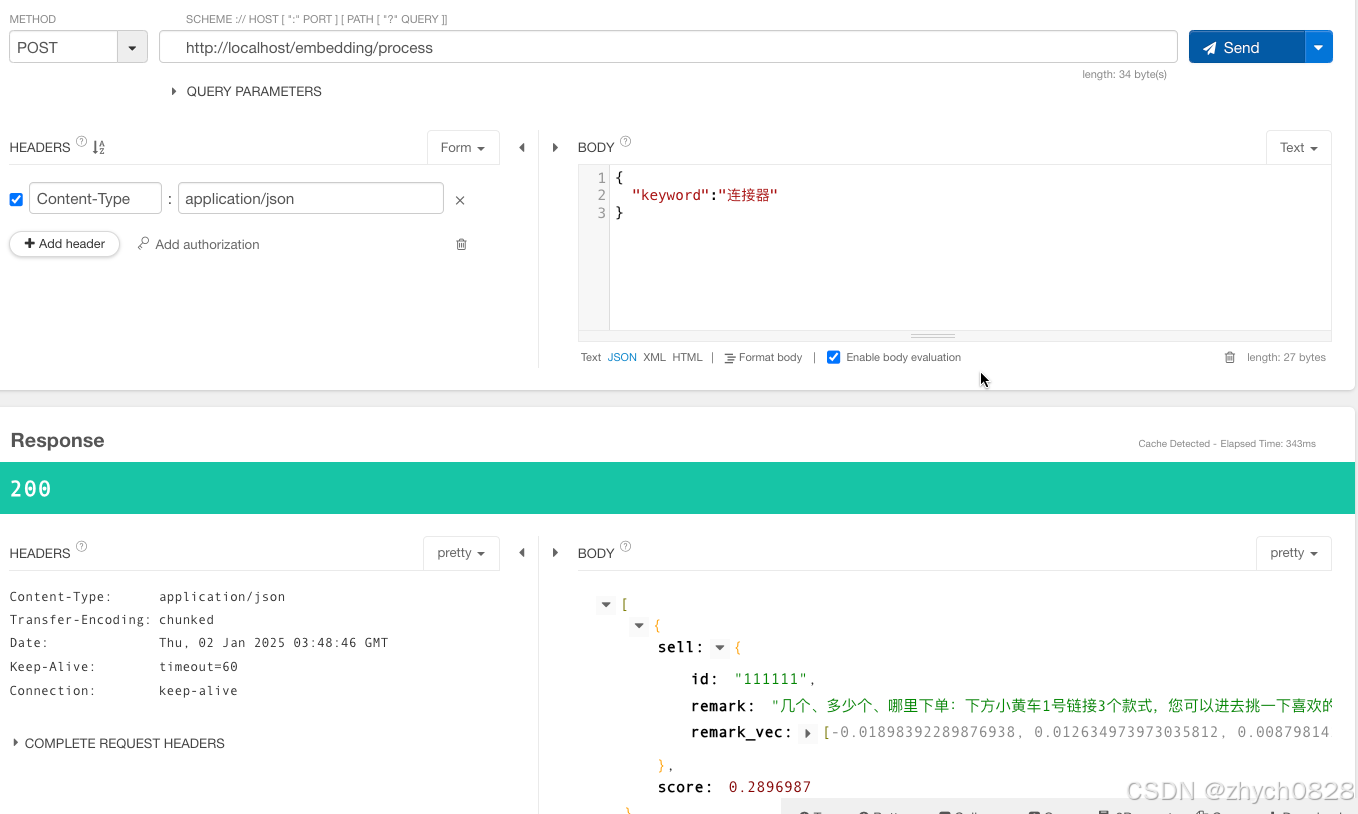Open request BODY help icon
Viewport: 1358px width, 814px height.
(x=625, y=142)
